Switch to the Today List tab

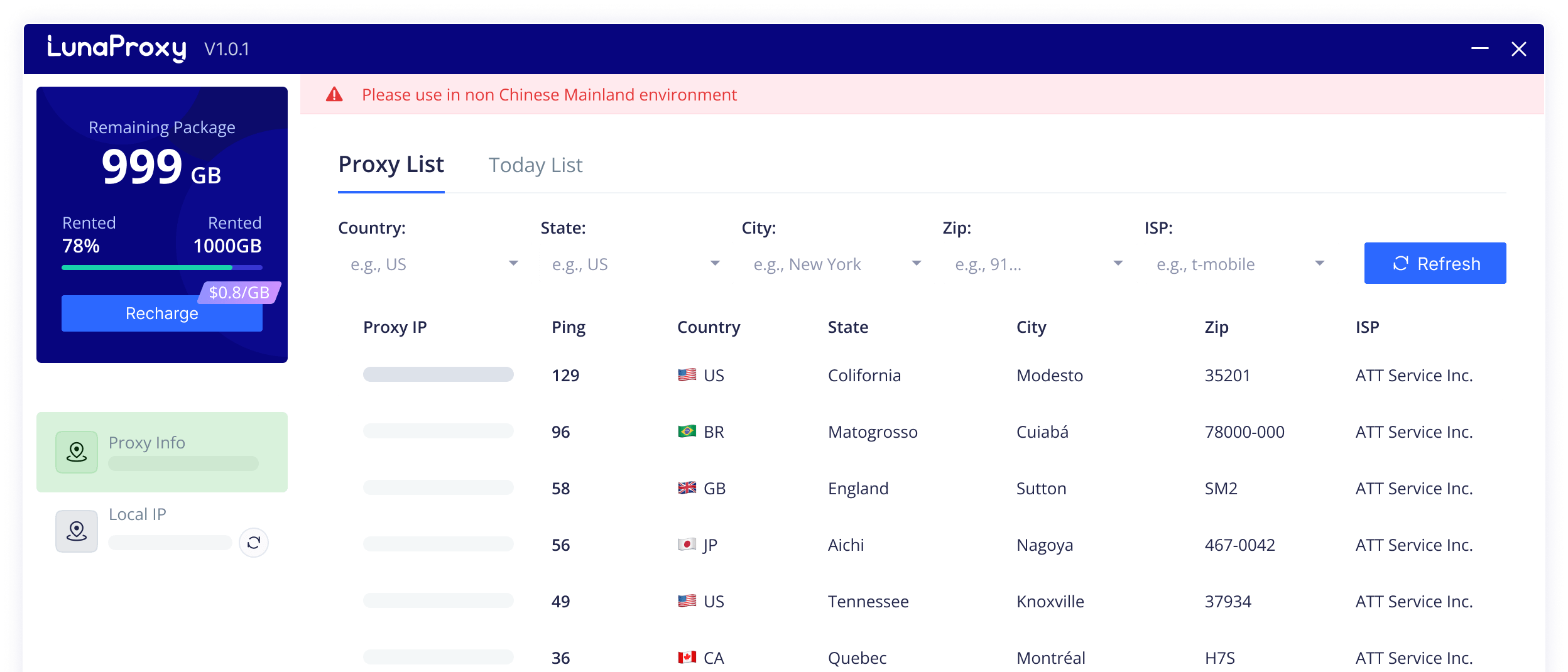click(x=535, y=165)
